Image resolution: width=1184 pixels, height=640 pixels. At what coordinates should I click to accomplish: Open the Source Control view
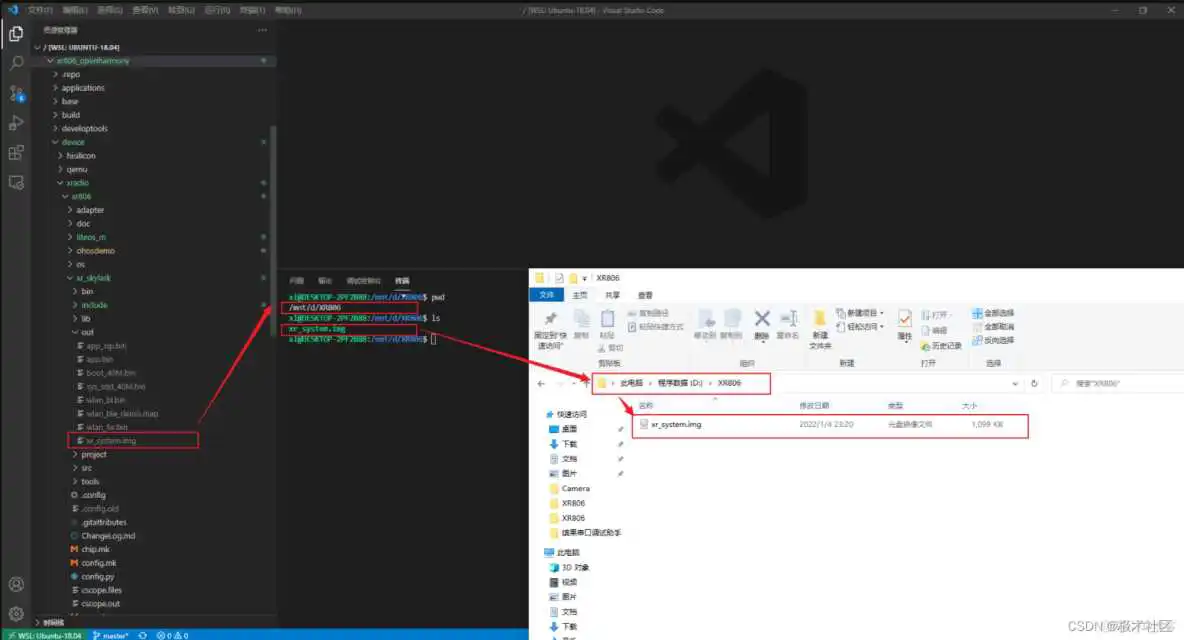click(16, 93)
